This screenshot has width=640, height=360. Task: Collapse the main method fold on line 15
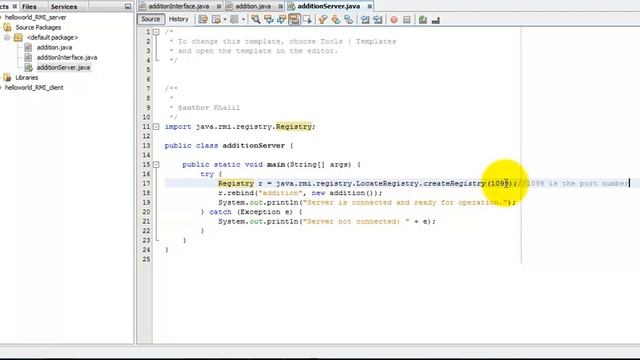(156, 165)
